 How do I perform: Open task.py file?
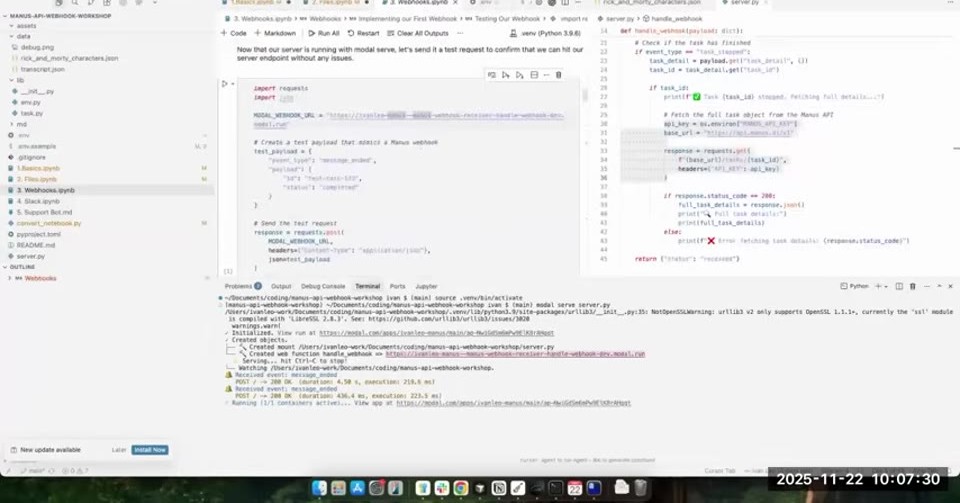[32, 113]
